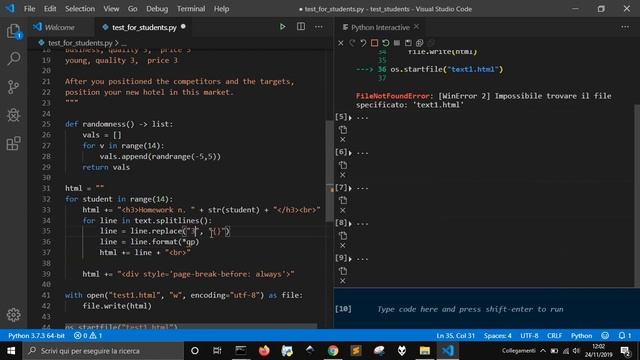Expand collapsed cell [7]
The image size is (640, 360).
pos(350,189)
